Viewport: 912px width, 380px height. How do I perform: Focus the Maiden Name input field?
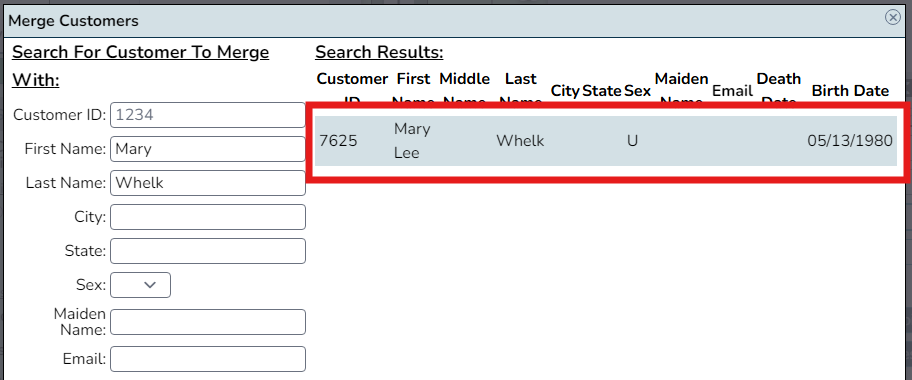coord(208,322)
